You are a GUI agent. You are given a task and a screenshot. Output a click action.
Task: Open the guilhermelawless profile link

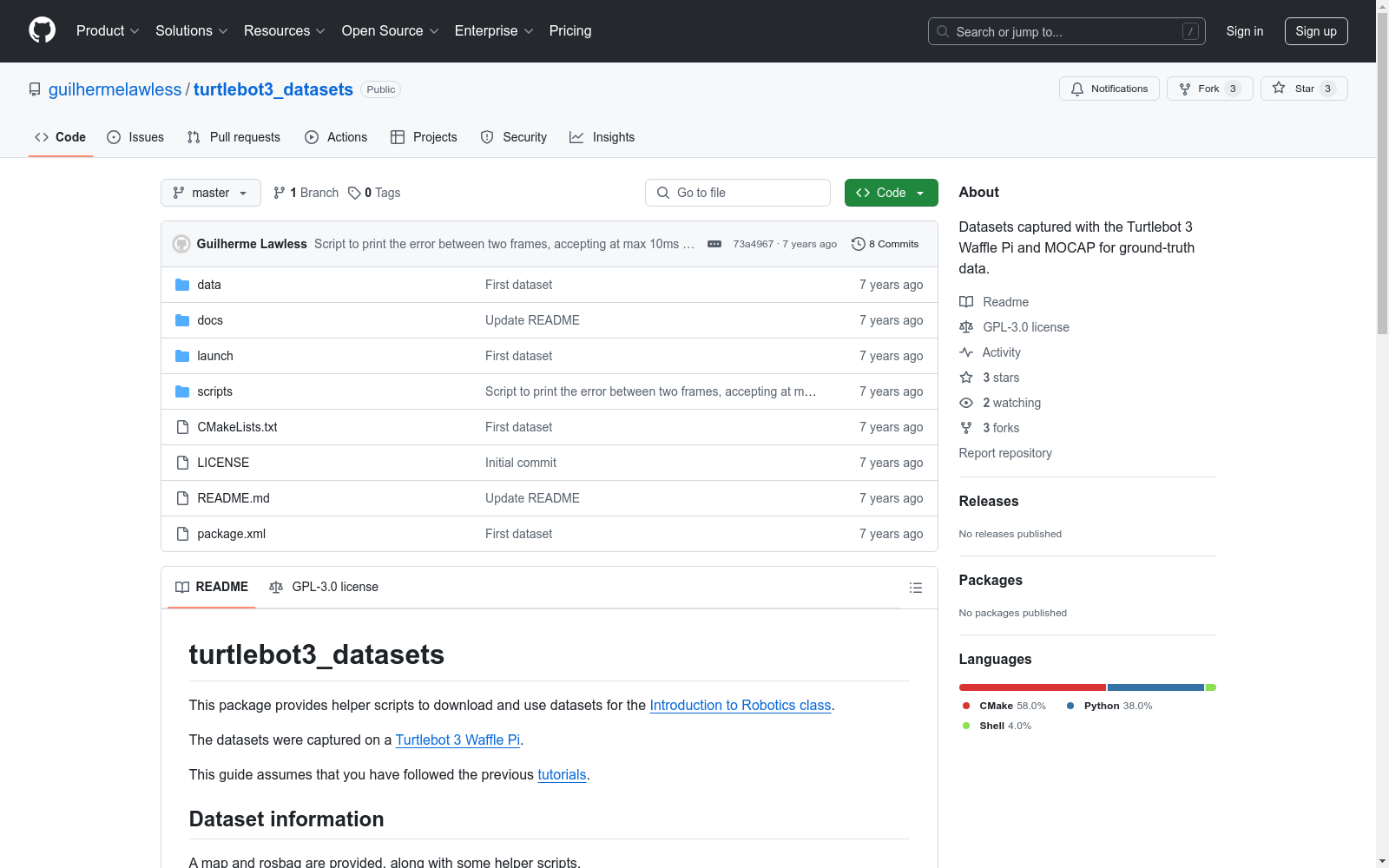click(x=115, y=89)
